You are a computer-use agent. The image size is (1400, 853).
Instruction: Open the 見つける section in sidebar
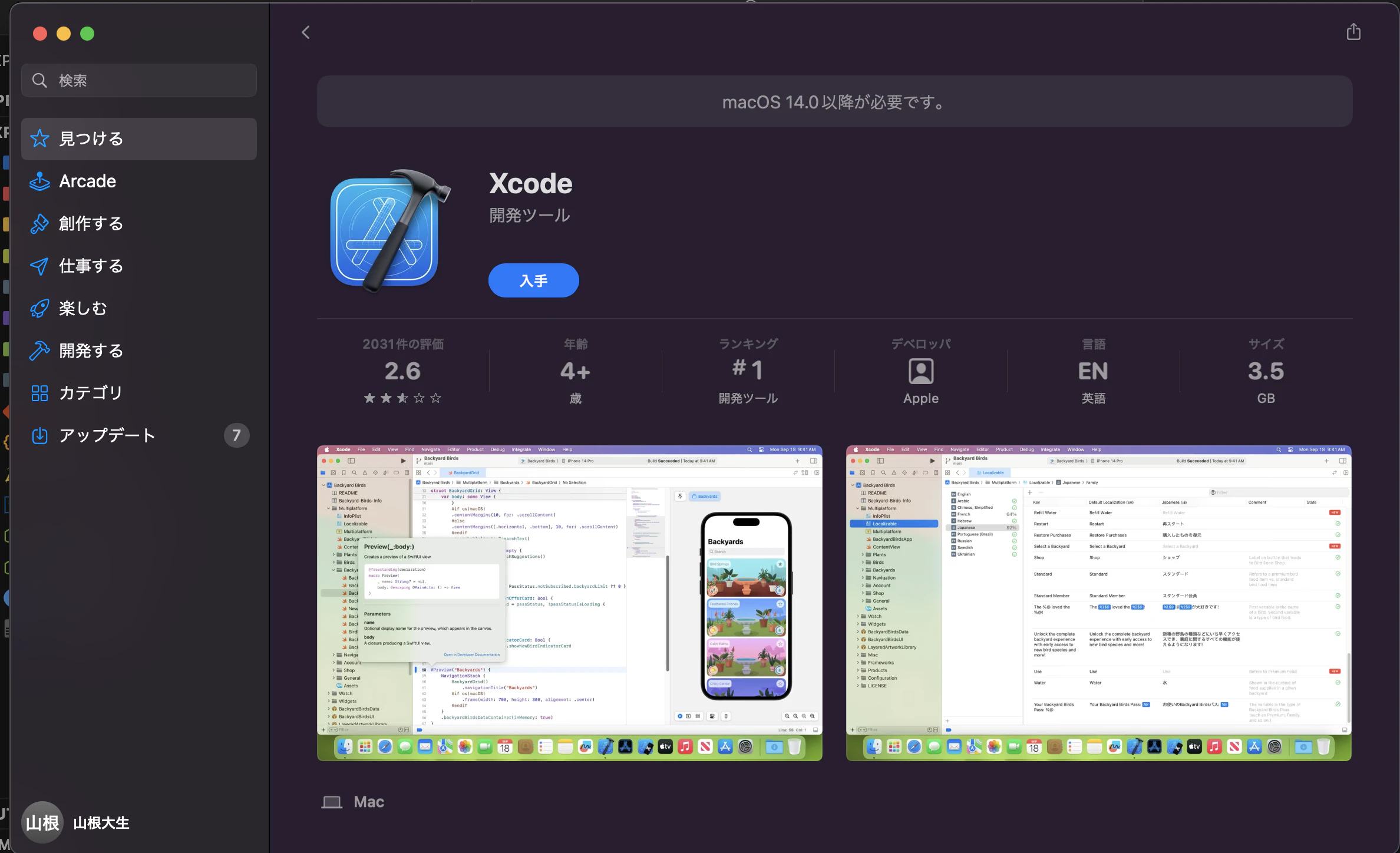point(139,139)
